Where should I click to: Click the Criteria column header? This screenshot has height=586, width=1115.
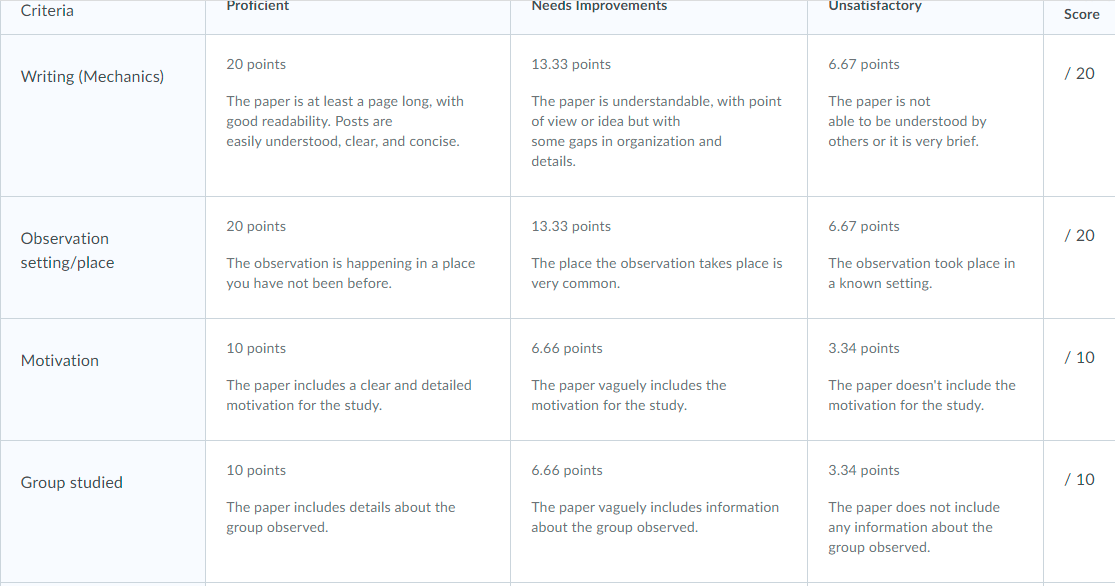click(47, 11)
